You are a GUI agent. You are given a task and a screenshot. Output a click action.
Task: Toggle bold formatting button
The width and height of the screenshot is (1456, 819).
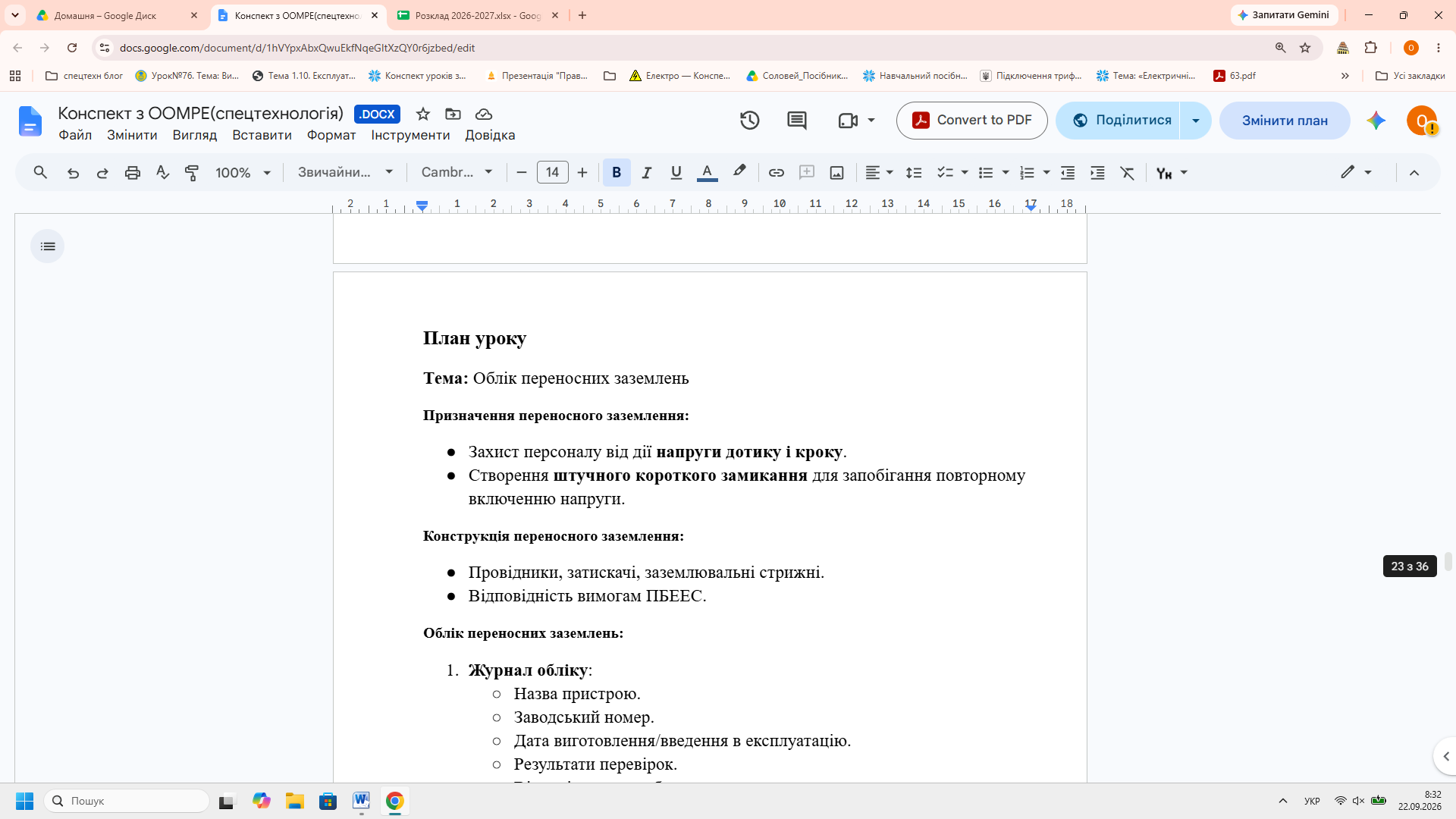coord(617,173)
